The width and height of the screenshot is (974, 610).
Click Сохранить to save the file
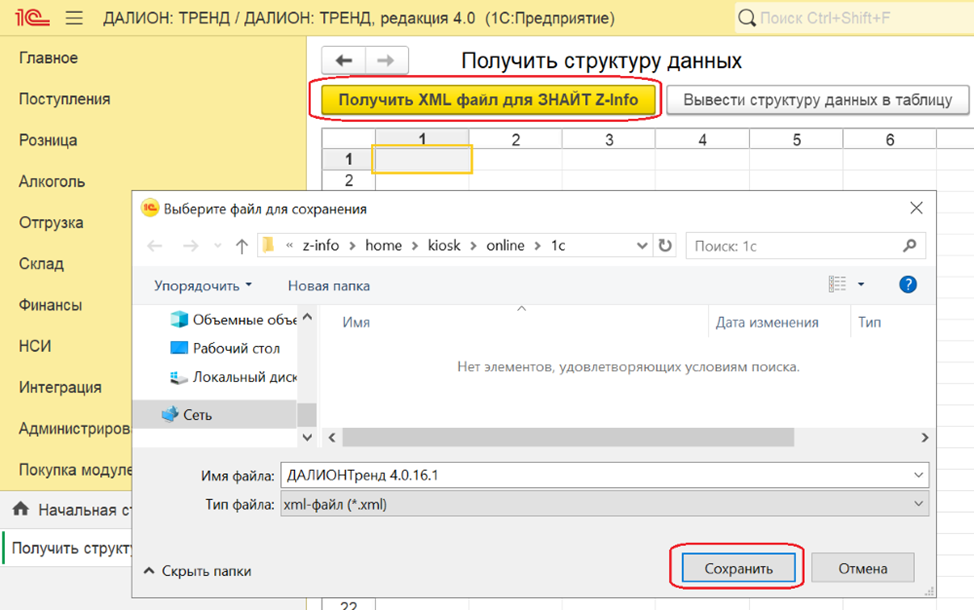pos(739,568)
